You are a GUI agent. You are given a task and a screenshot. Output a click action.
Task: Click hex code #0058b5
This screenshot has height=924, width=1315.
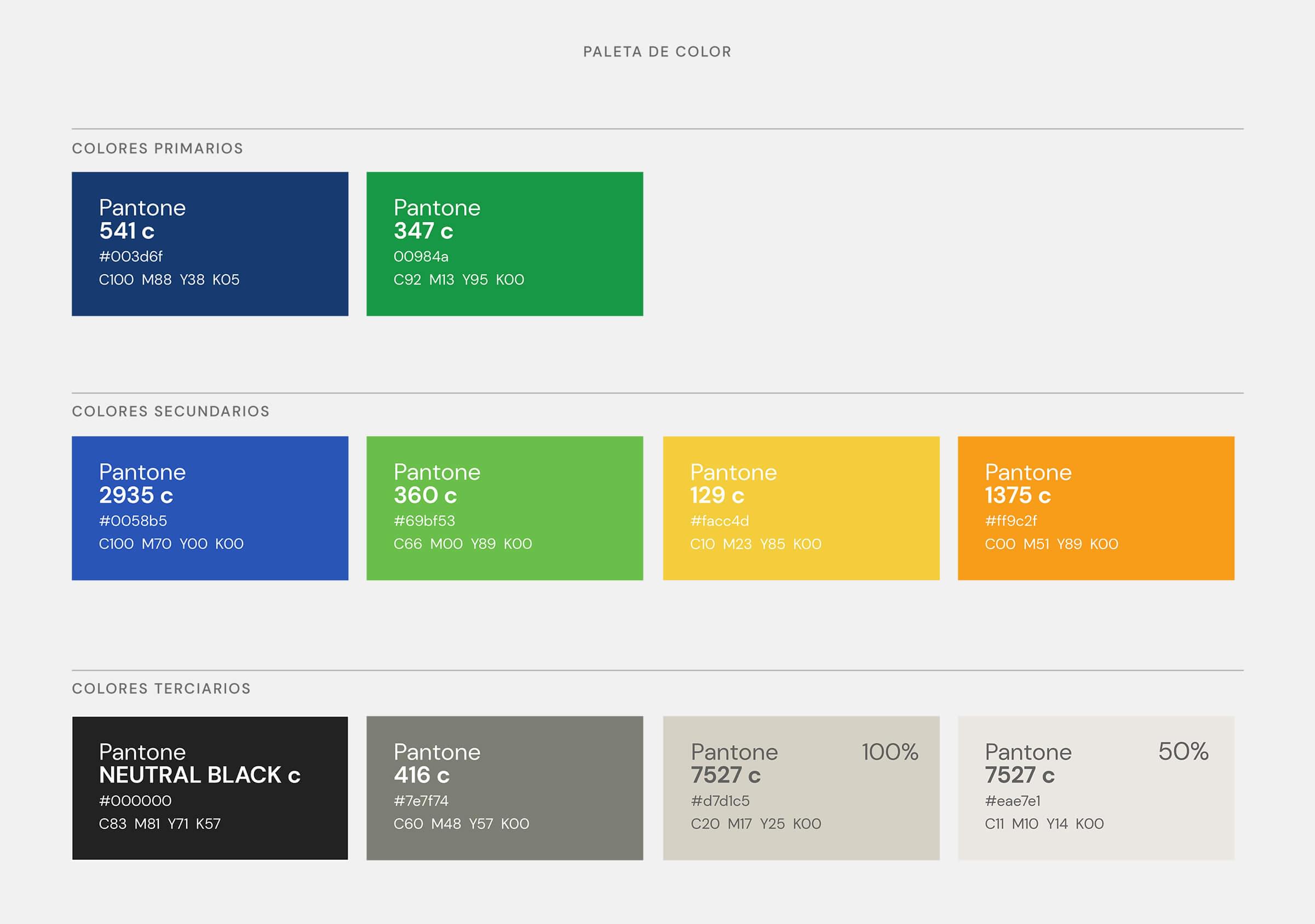coord(133,521)
